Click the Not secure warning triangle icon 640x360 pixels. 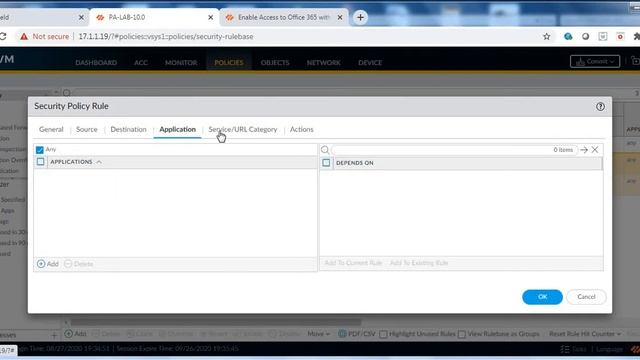24,36
